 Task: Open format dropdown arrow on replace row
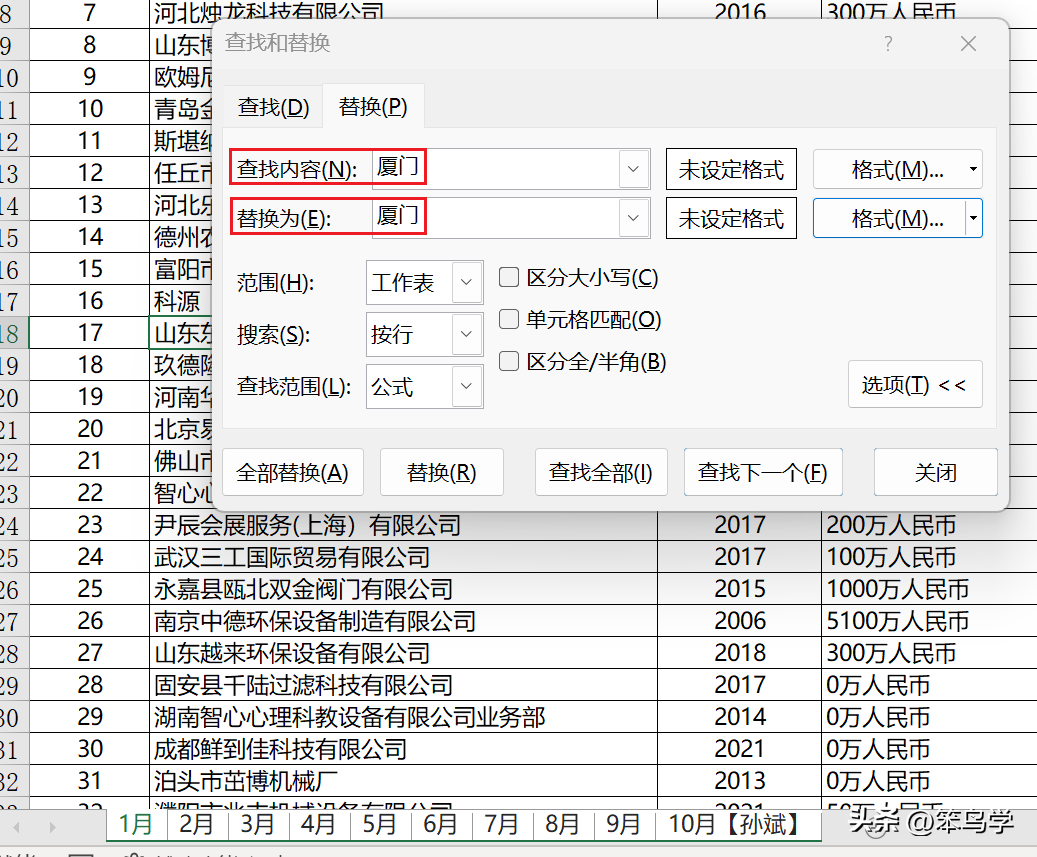(x=974, y=218)
